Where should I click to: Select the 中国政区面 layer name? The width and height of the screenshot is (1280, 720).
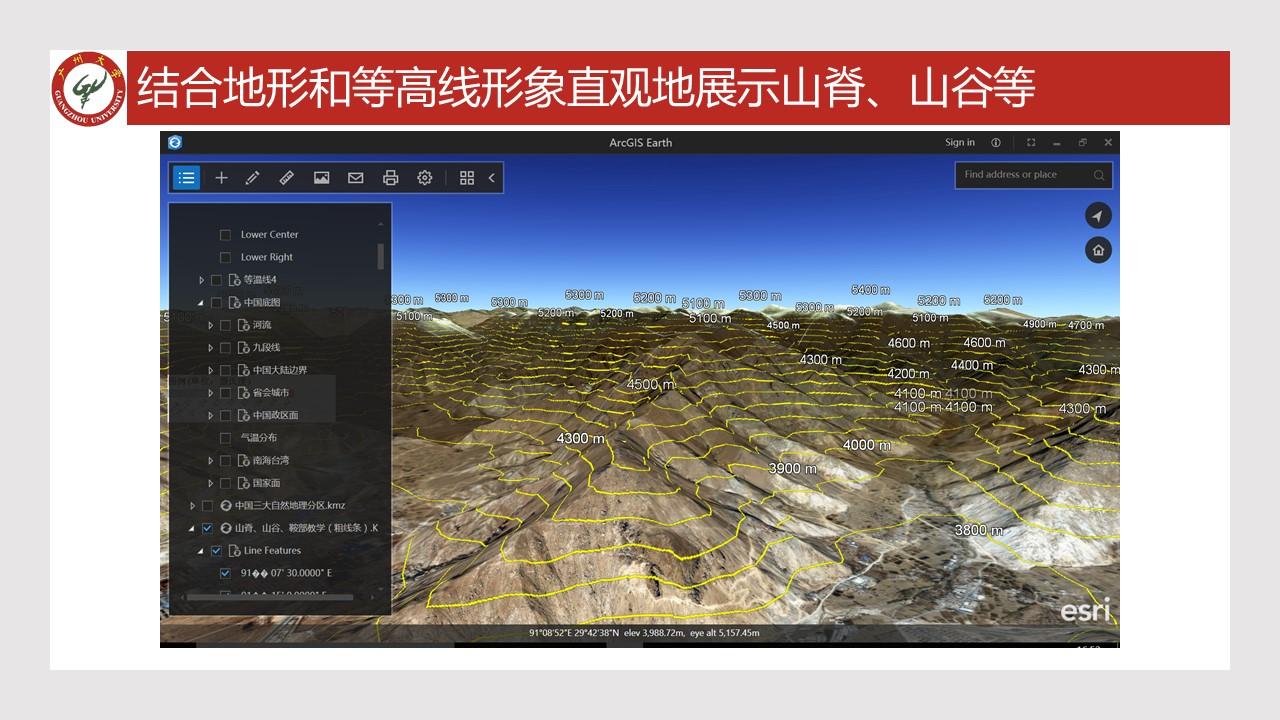[275, 415]
